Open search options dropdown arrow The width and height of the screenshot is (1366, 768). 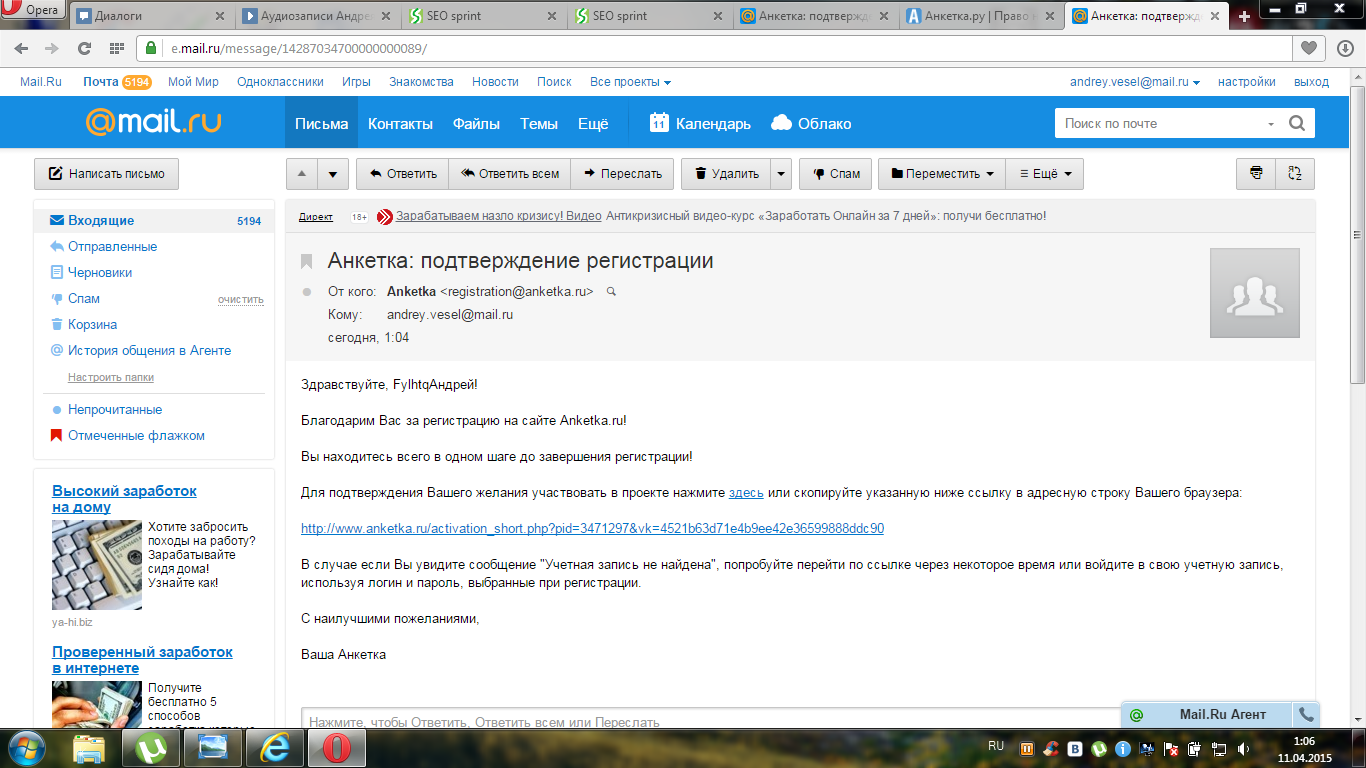click(x=1271, y=124)
